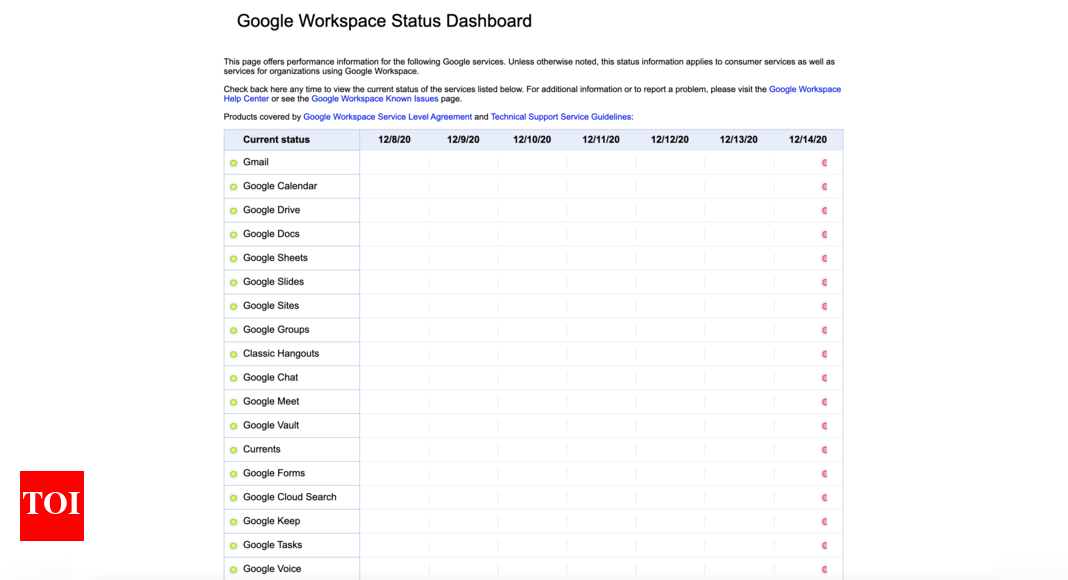Click the Gmail service name
Viewport: 1068px width, 580px height.
255,162
